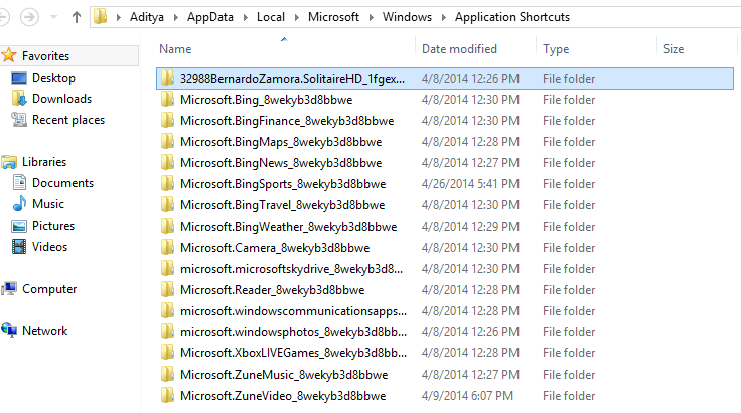Click the 4/26/2014 5:41 PM date cell

470,184
